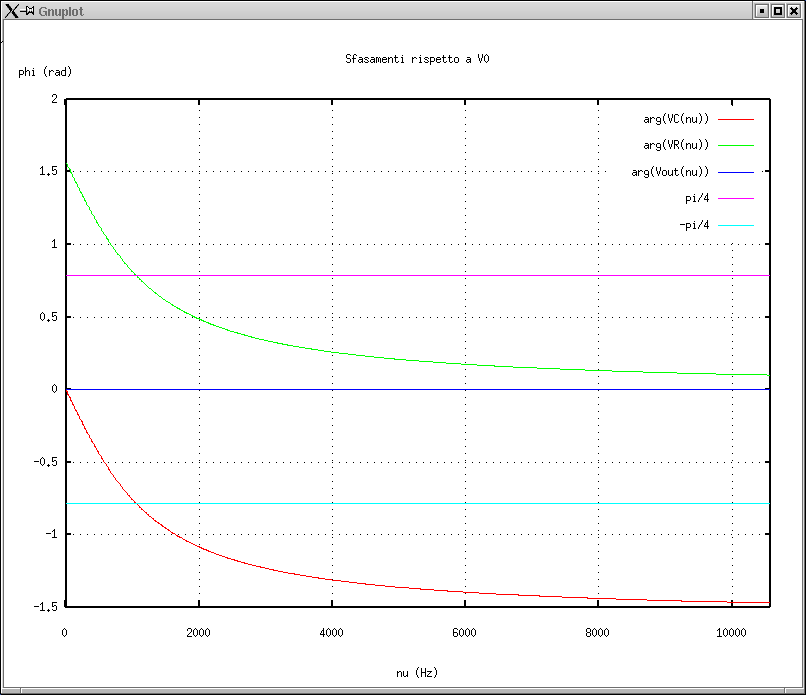Toggle the arg(Vout(nu)) legend entry
806x695 pixels.
(670, 172)
